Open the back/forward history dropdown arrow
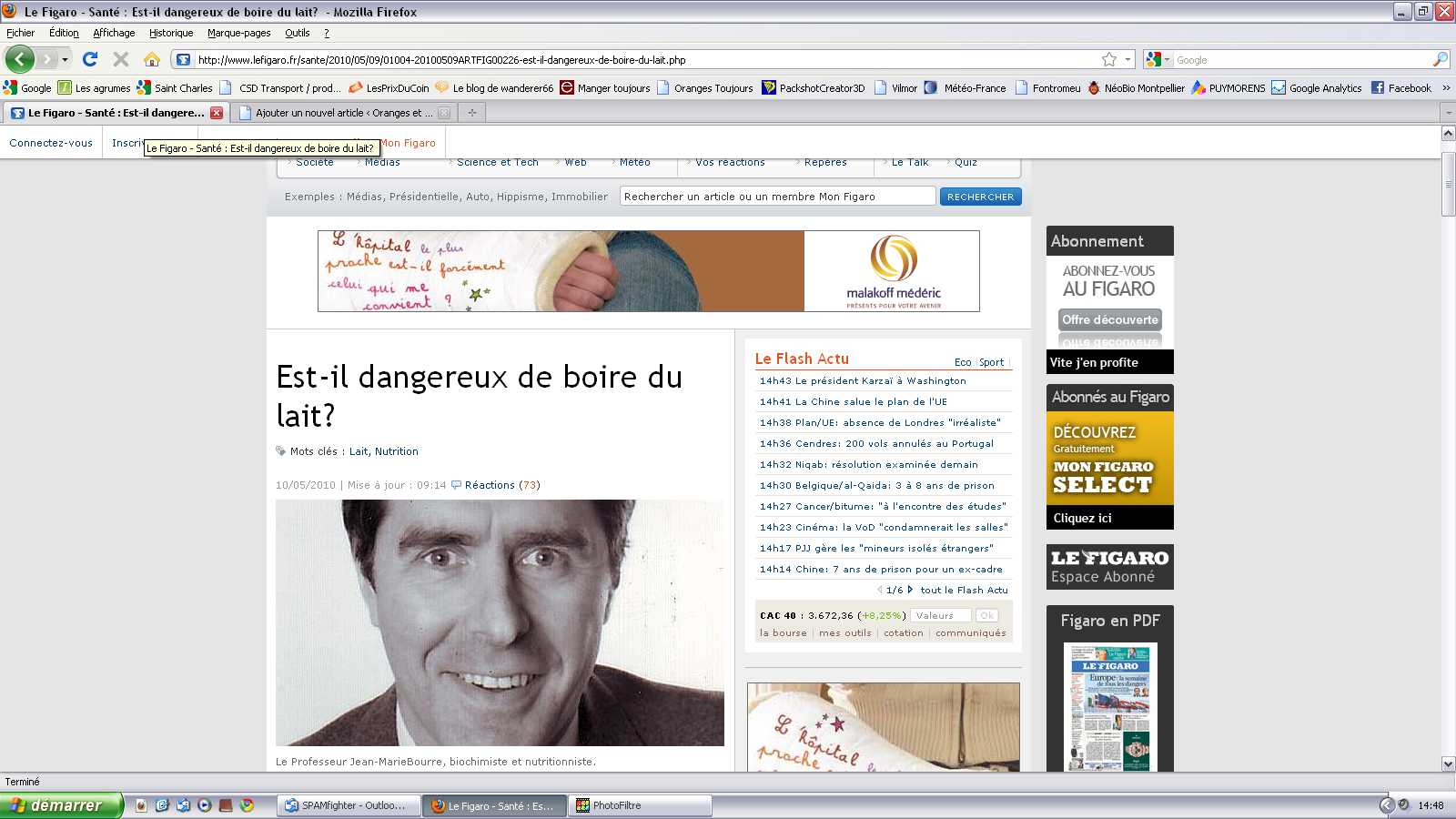Image resolution: width=1456 pixels, height=819 pixels. (65, 59)
